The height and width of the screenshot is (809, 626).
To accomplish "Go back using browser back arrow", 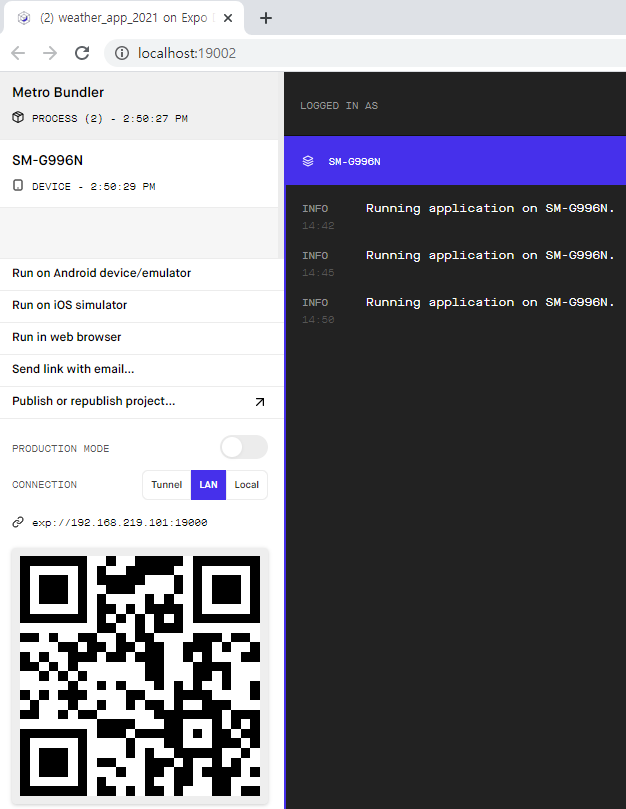I will click(18, 53).
